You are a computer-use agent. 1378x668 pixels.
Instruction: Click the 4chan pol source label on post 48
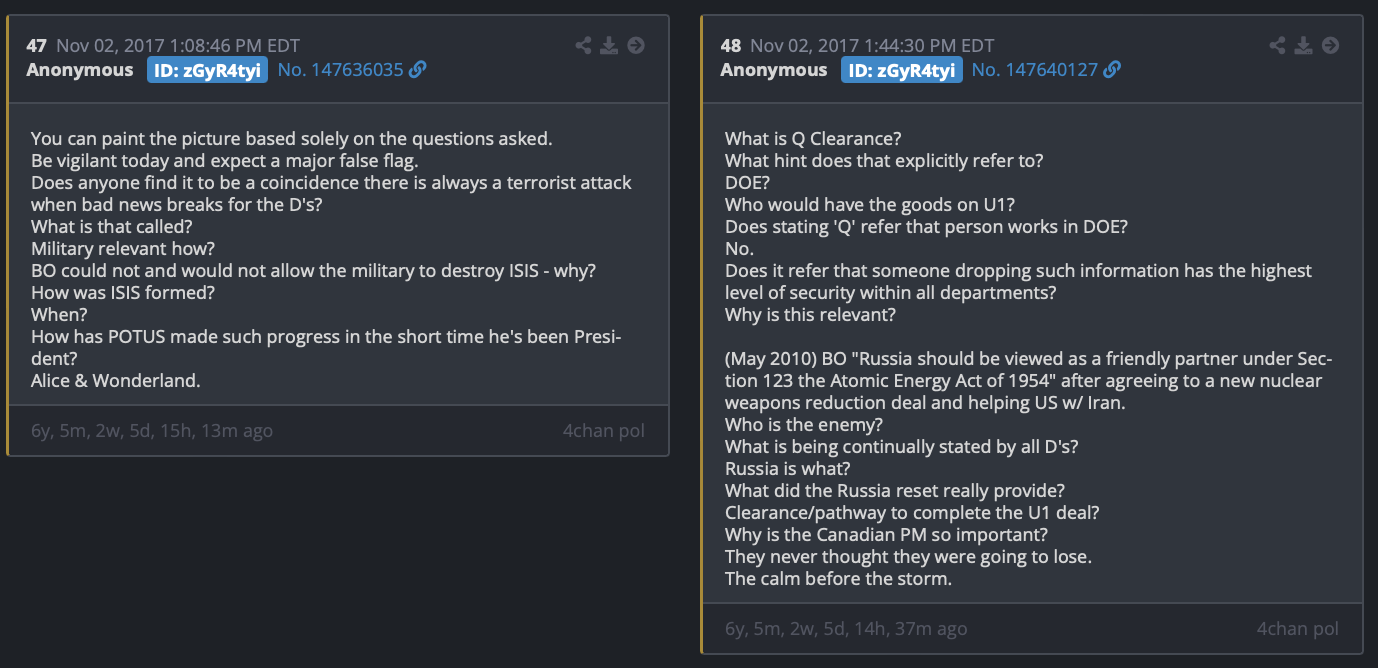pyautogui.click(x=1298, y=629)
